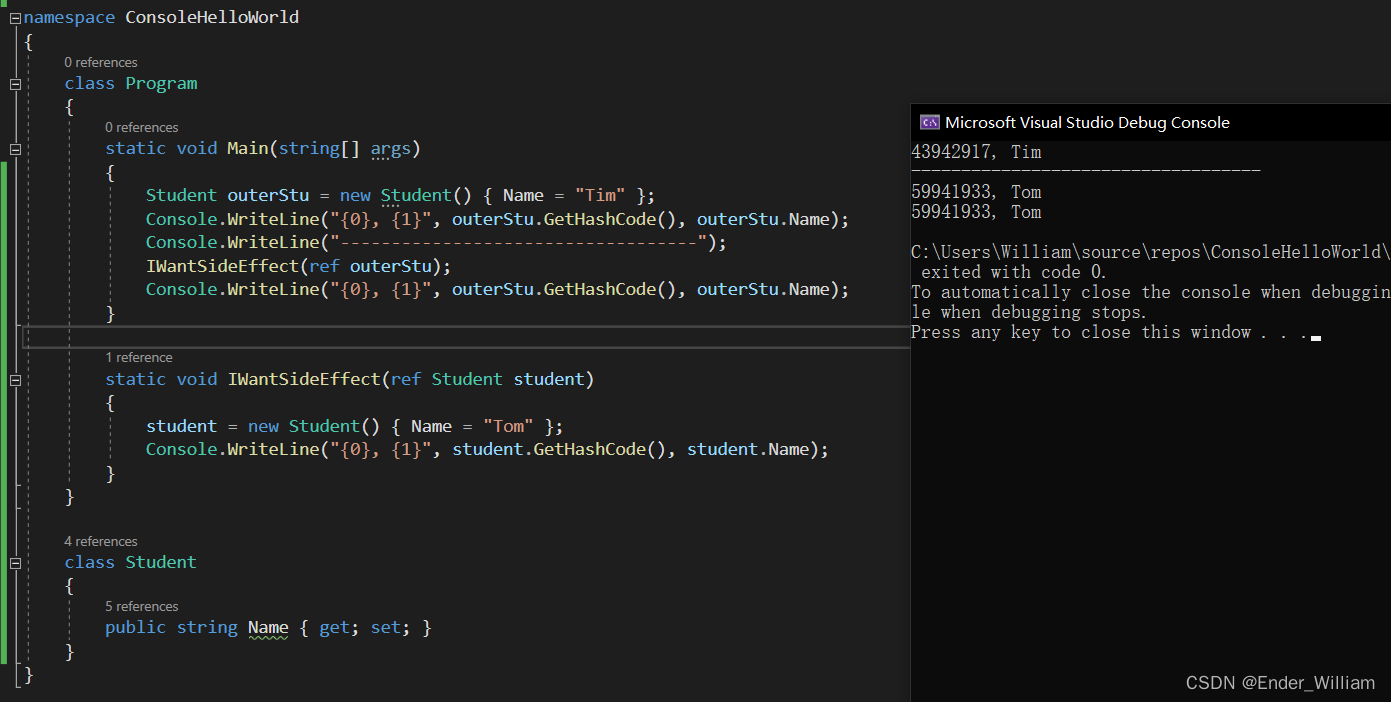Collapse the Main method body
Viewport: 1391px width, 702px height.
[15, 149]
